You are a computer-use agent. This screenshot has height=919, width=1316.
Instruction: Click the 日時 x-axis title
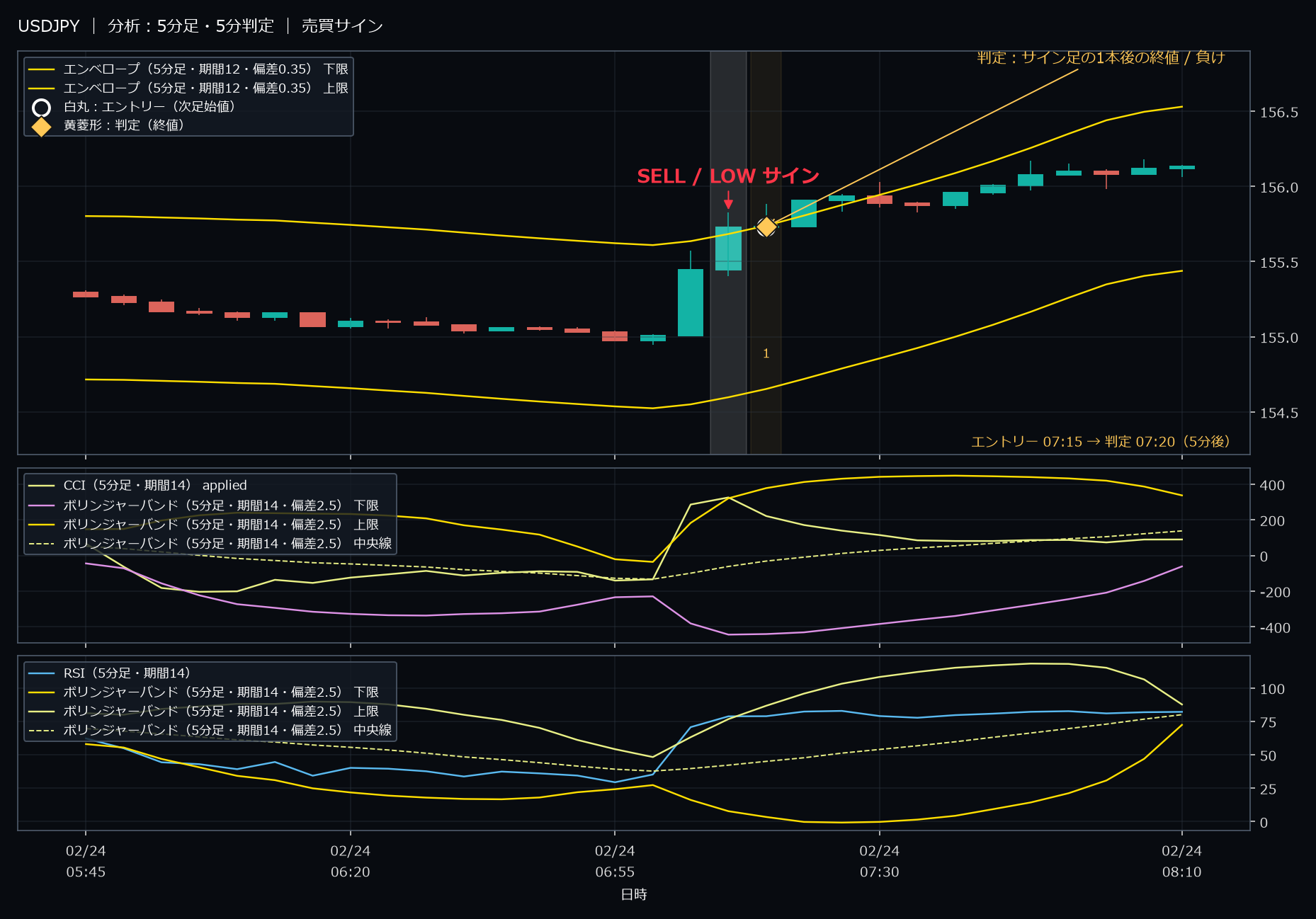[x=634, y=894]
